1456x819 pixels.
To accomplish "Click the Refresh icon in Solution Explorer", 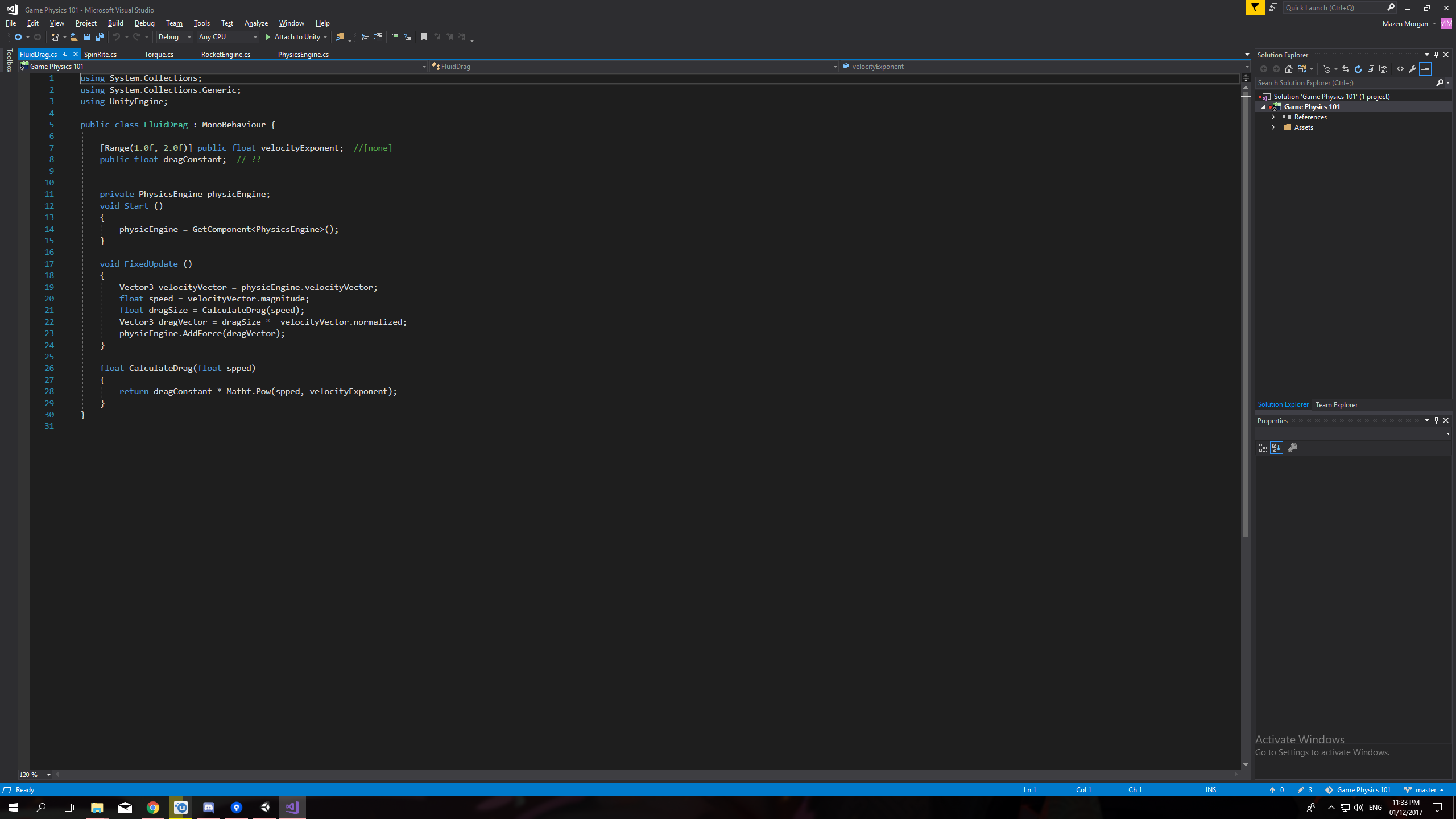I will pyautogui.click(x=1358, y=69).
